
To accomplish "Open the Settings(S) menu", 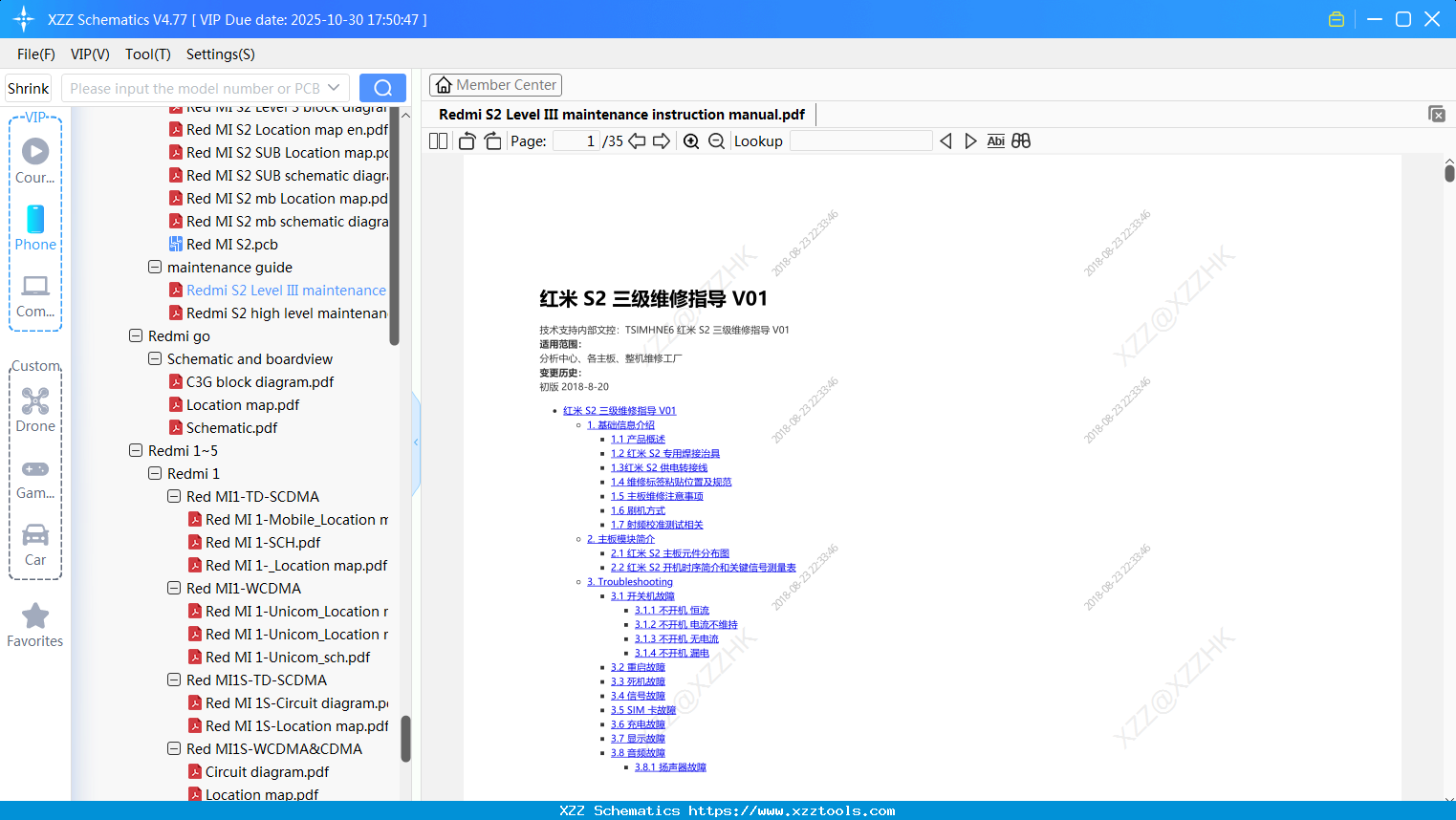I will tap(221, 54).
